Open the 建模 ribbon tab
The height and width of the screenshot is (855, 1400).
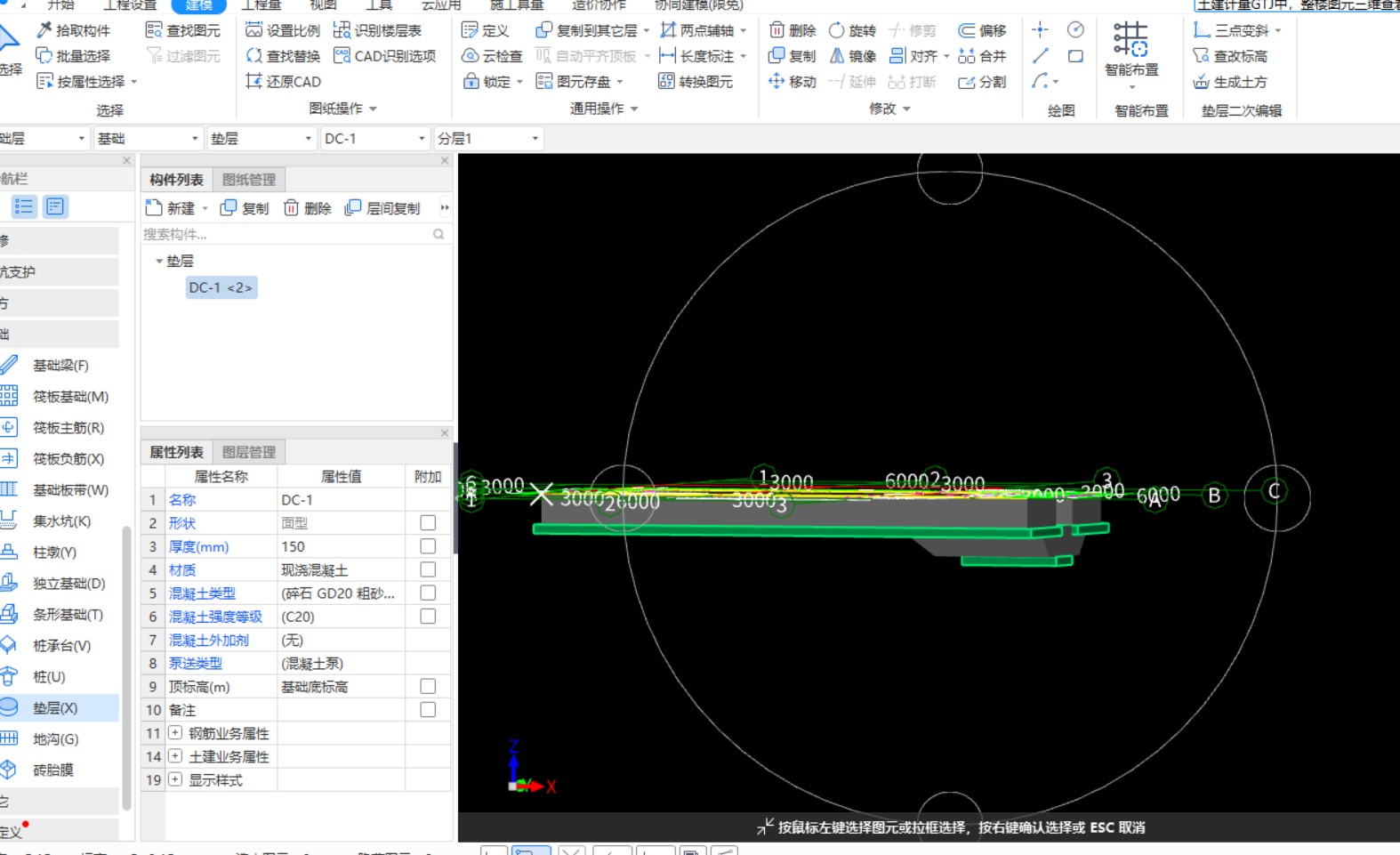199,5
